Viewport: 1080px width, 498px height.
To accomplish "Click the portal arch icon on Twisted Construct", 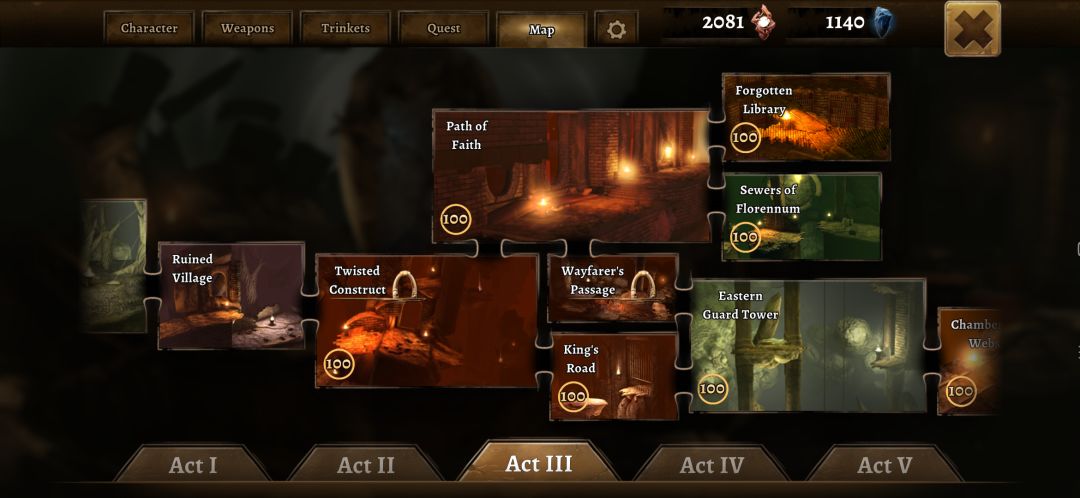I will point(406,284).
